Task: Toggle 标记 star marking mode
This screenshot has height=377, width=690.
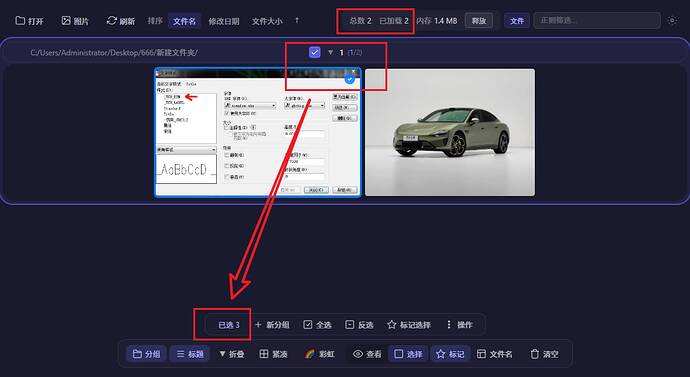Action: tap(450, 354)
